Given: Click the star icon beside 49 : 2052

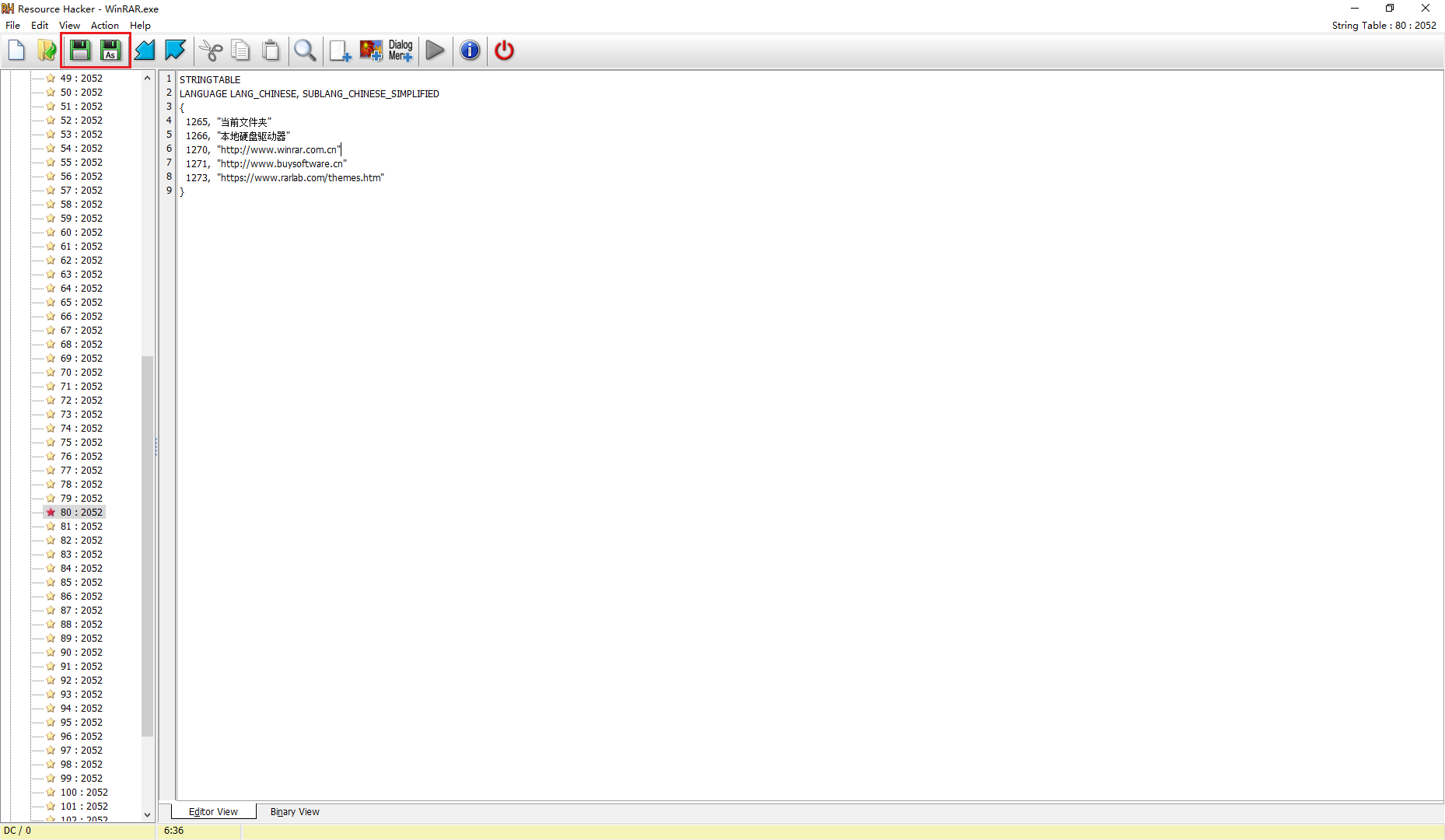Looking at the screenshot, I should click(x=51, y=78).
